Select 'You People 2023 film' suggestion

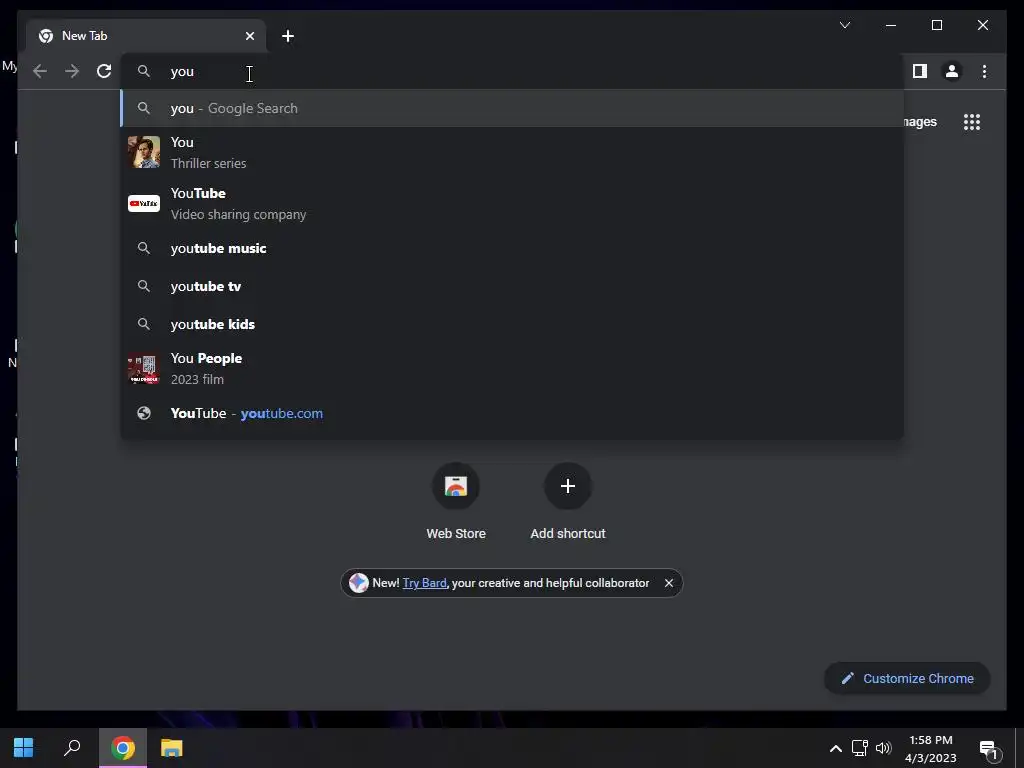coord(512,368)
